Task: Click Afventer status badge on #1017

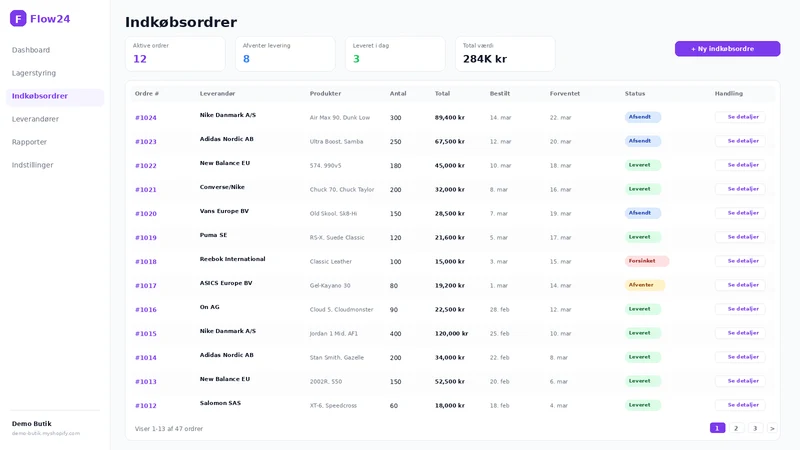Action: [x=644, y=285]
